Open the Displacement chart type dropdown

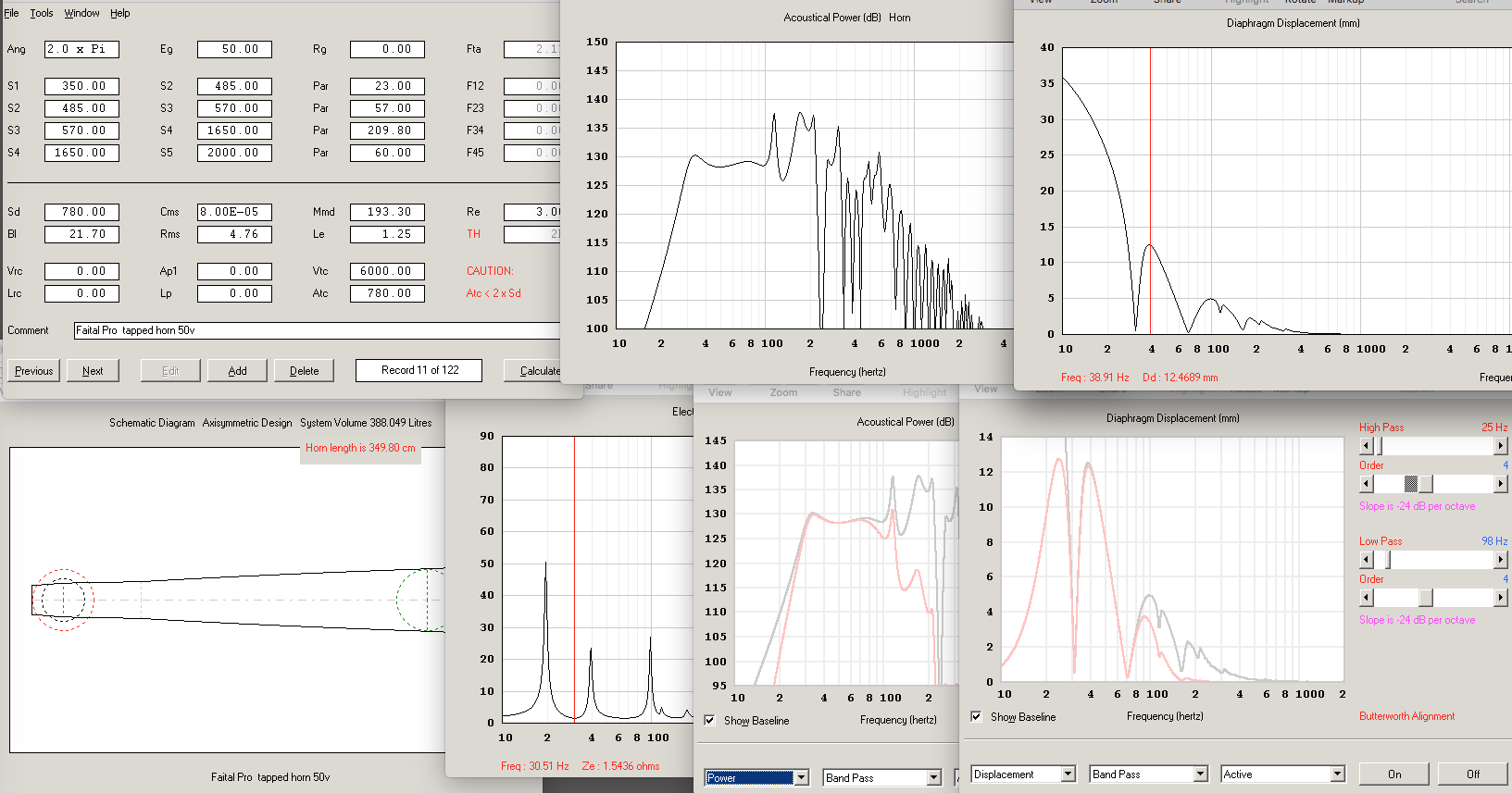point(1068,774)
